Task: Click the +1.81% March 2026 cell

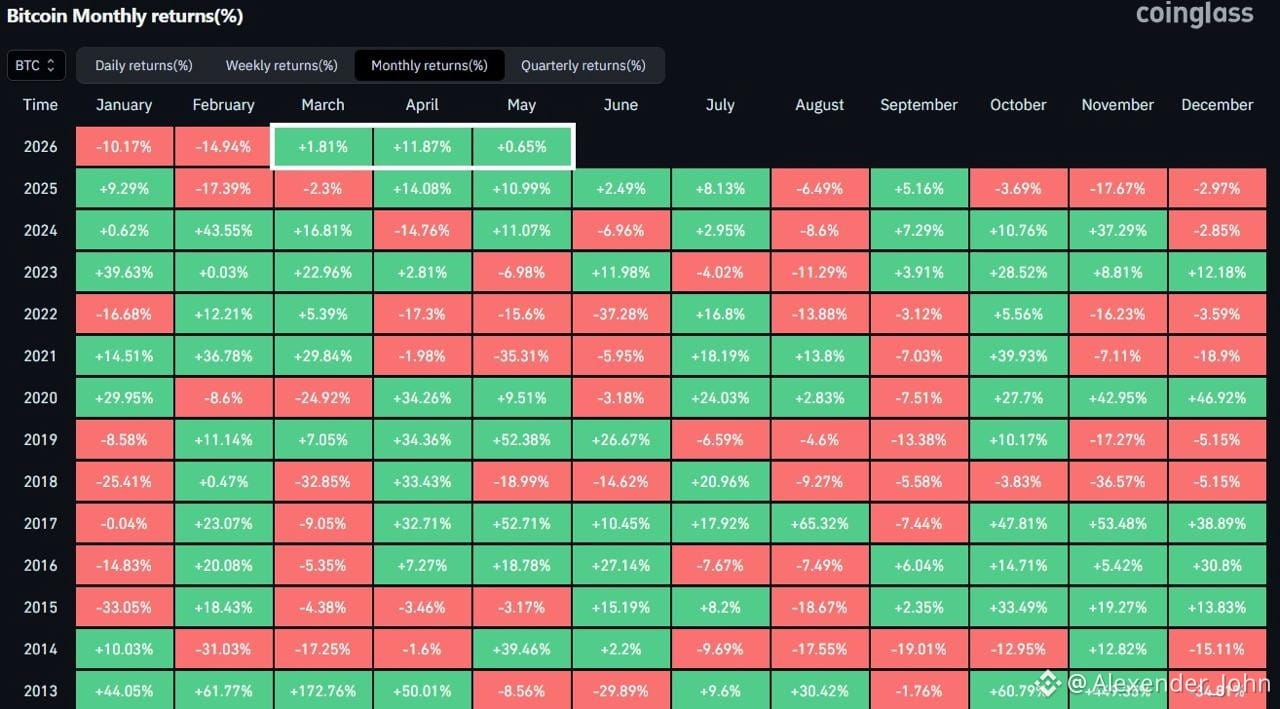Action: (x=323, y=147)
